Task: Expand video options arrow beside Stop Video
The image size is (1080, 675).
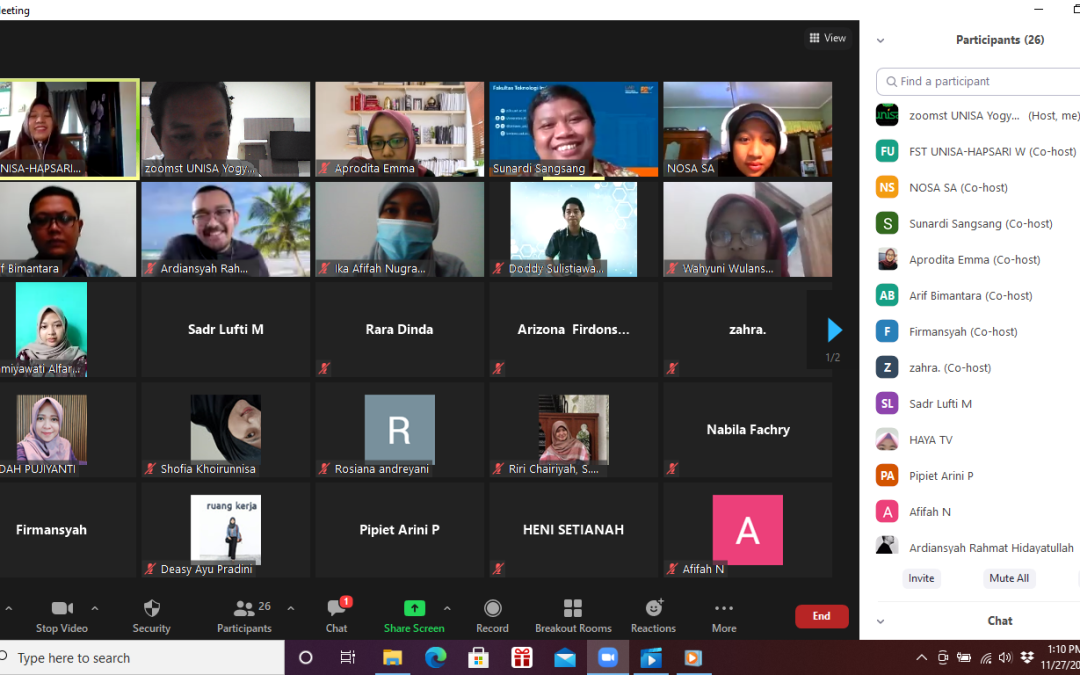Action: [x=95, y=608]
